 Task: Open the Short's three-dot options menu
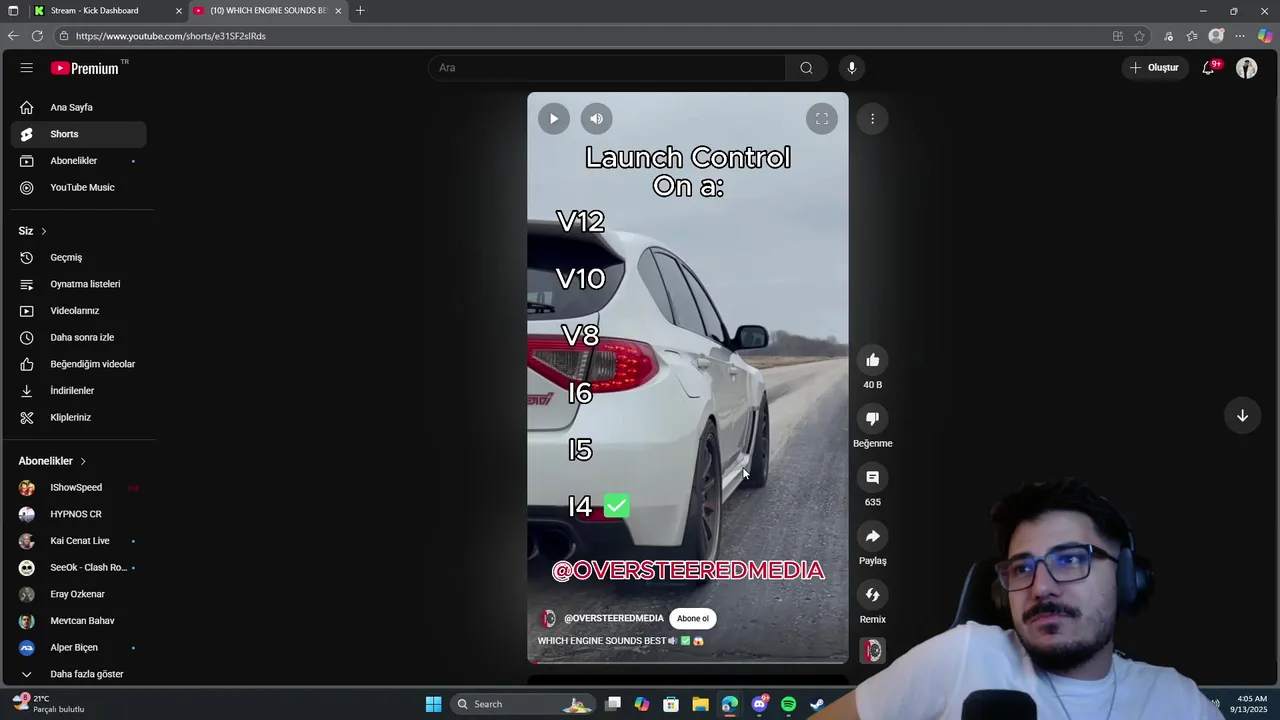click(872, 119)
